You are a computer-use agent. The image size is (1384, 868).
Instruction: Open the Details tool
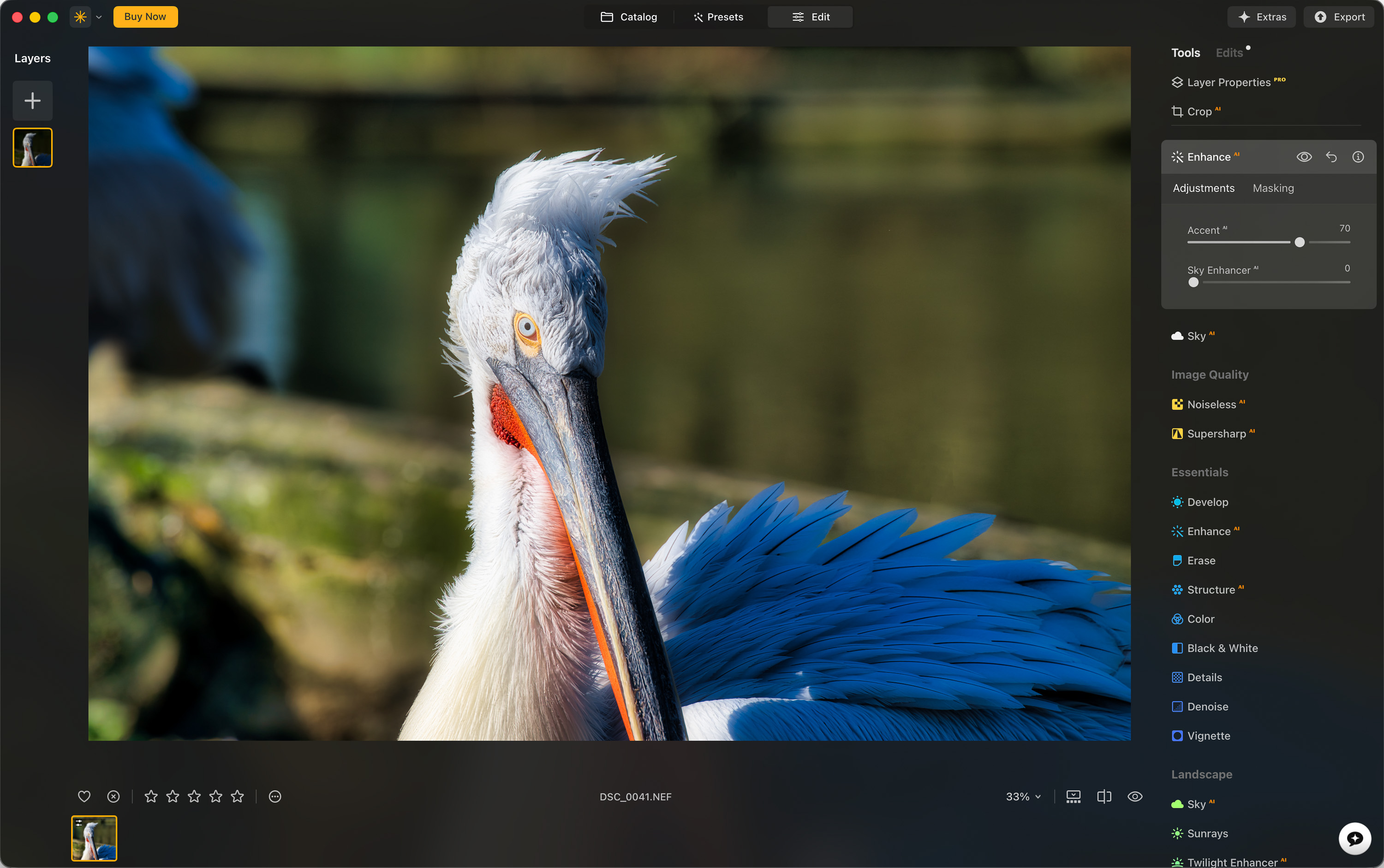(x=1197, y=678)
